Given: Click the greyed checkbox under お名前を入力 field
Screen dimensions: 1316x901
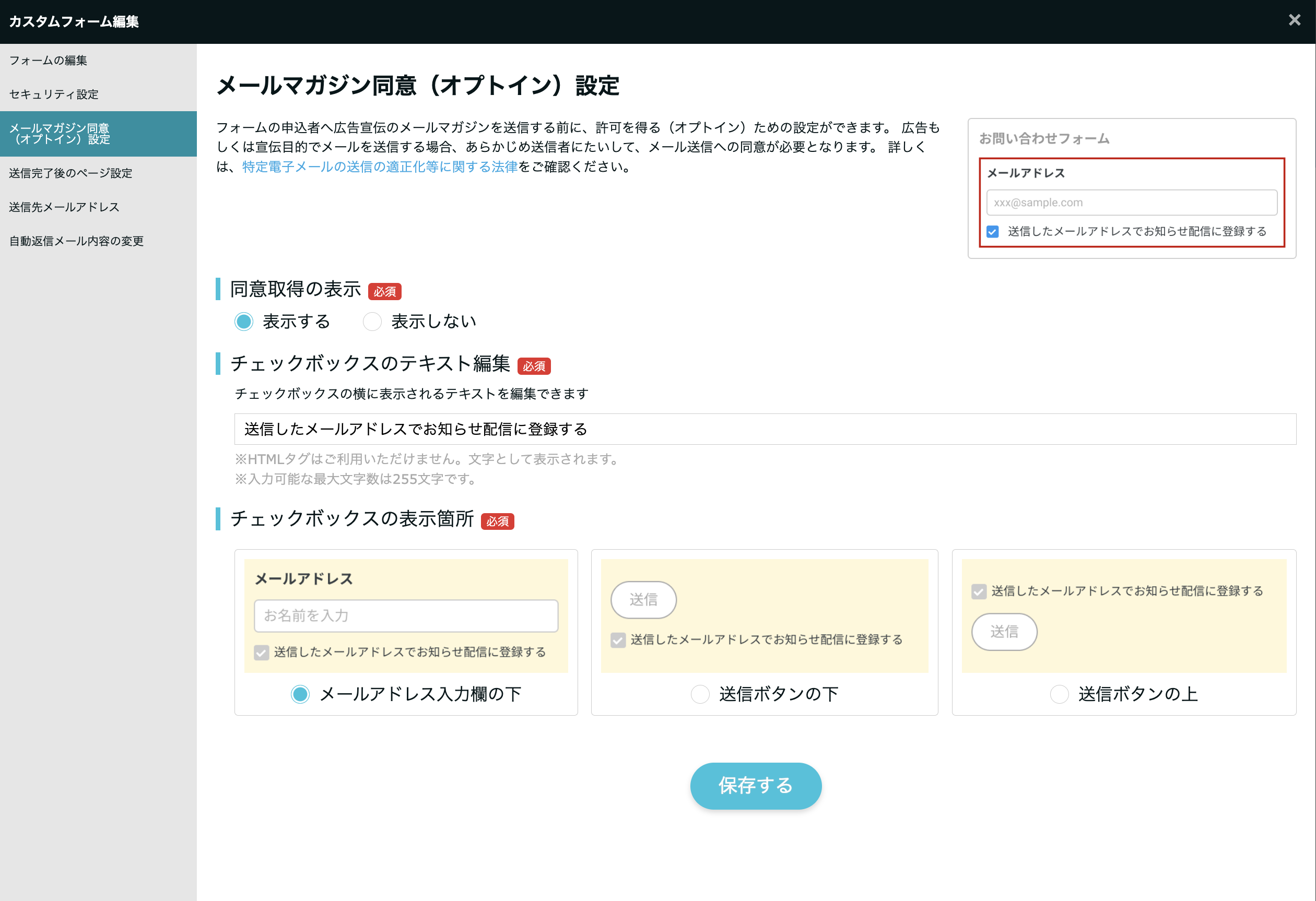Looking at the screenshot, I should click(x=261, y=653).
